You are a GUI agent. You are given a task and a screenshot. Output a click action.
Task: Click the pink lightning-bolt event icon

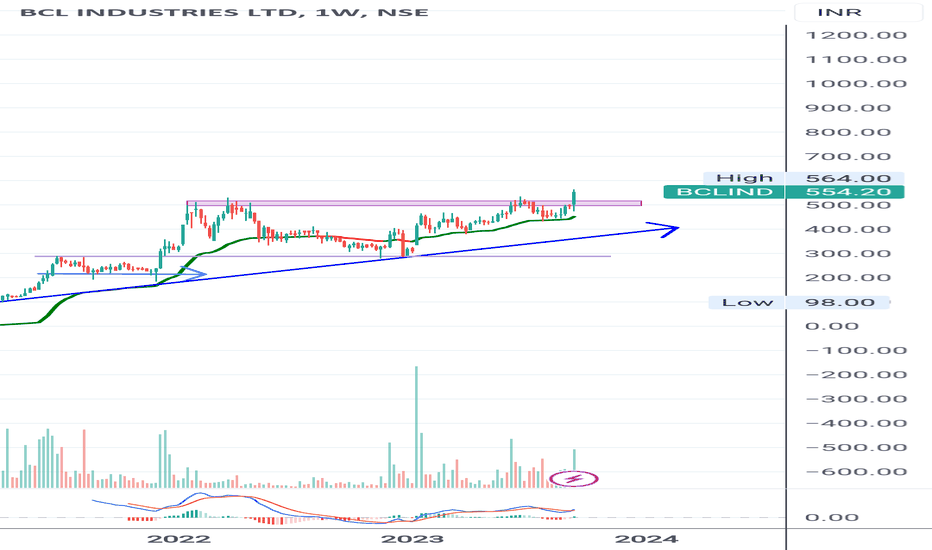pos(574,479)
